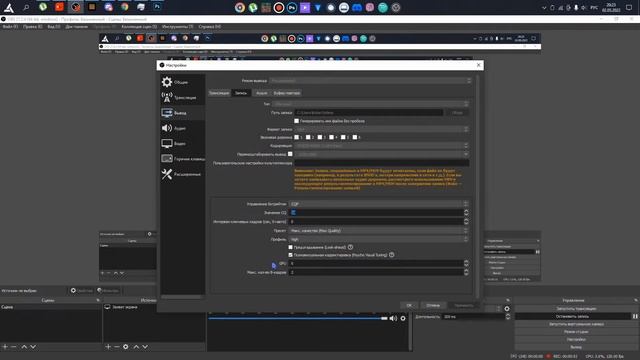Click the Browse button next to recording path

point(457,112)
